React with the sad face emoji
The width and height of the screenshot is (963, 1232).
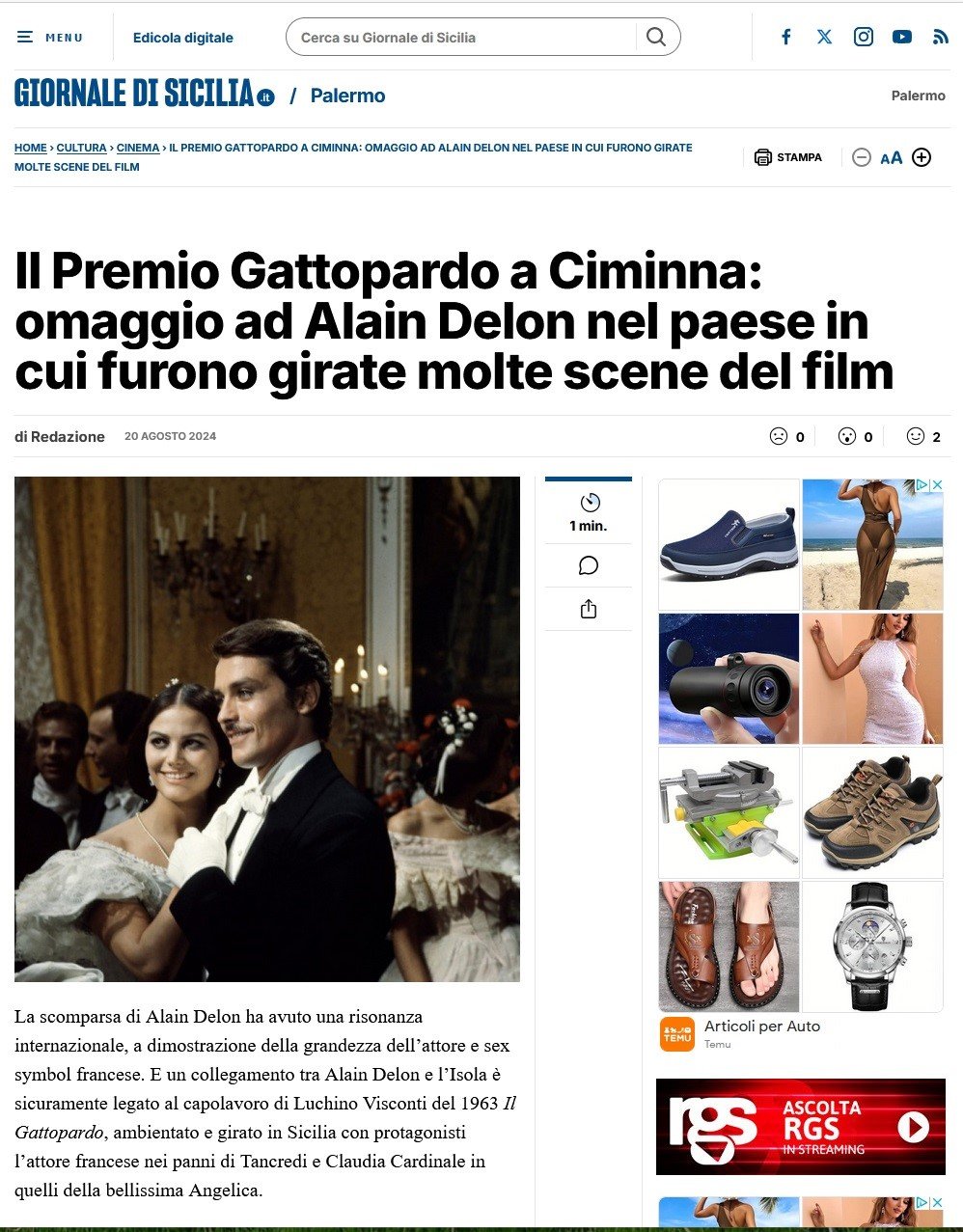tap(779, 436)
